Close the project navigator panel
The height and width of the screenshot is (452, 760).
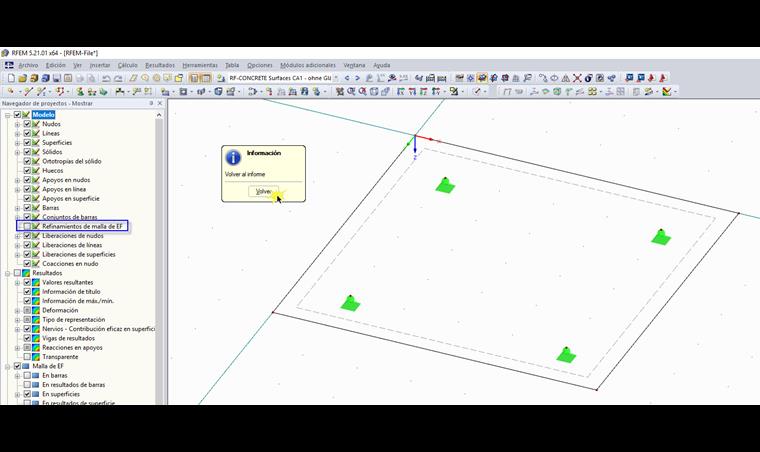(160, 103)
